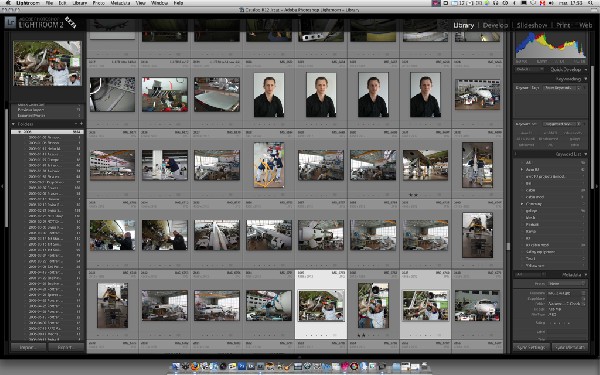This screenshot has width=600, height=375.
Task: Add a folder with the plus icon
Action: [x=81, y=124]
